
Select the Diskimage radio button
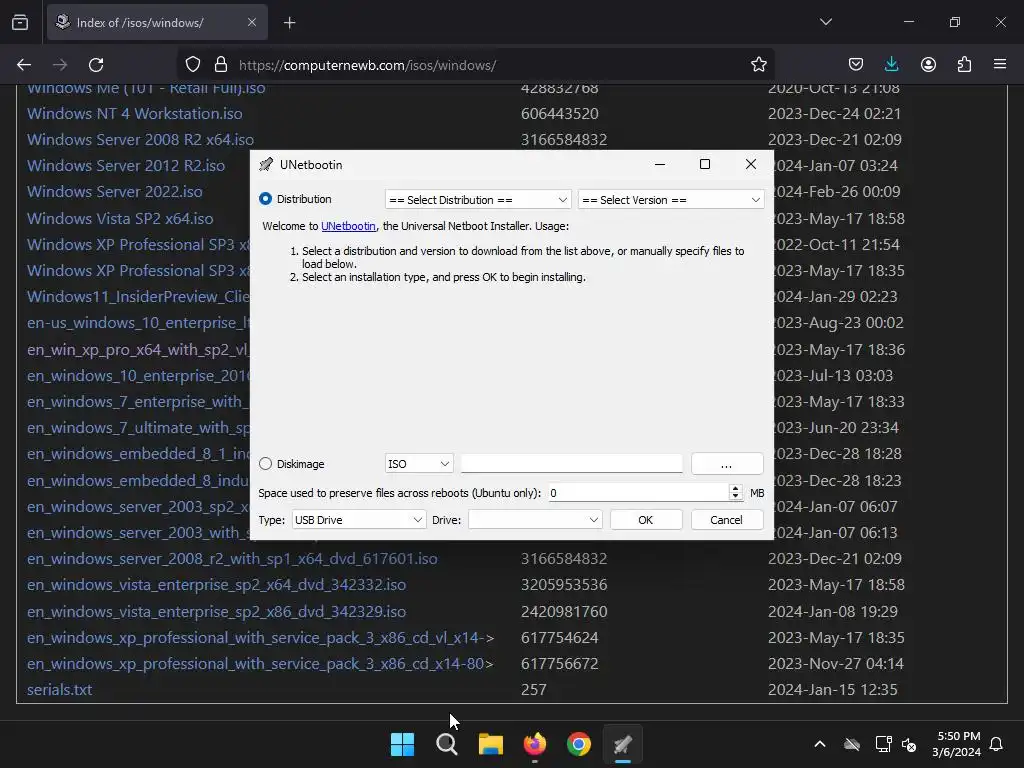[x=265, y=464]
